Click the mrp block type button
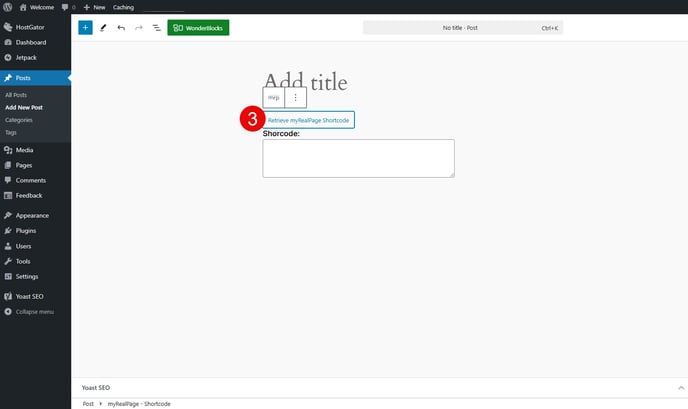Screen dimensions: 688x409 coord(273,97)
